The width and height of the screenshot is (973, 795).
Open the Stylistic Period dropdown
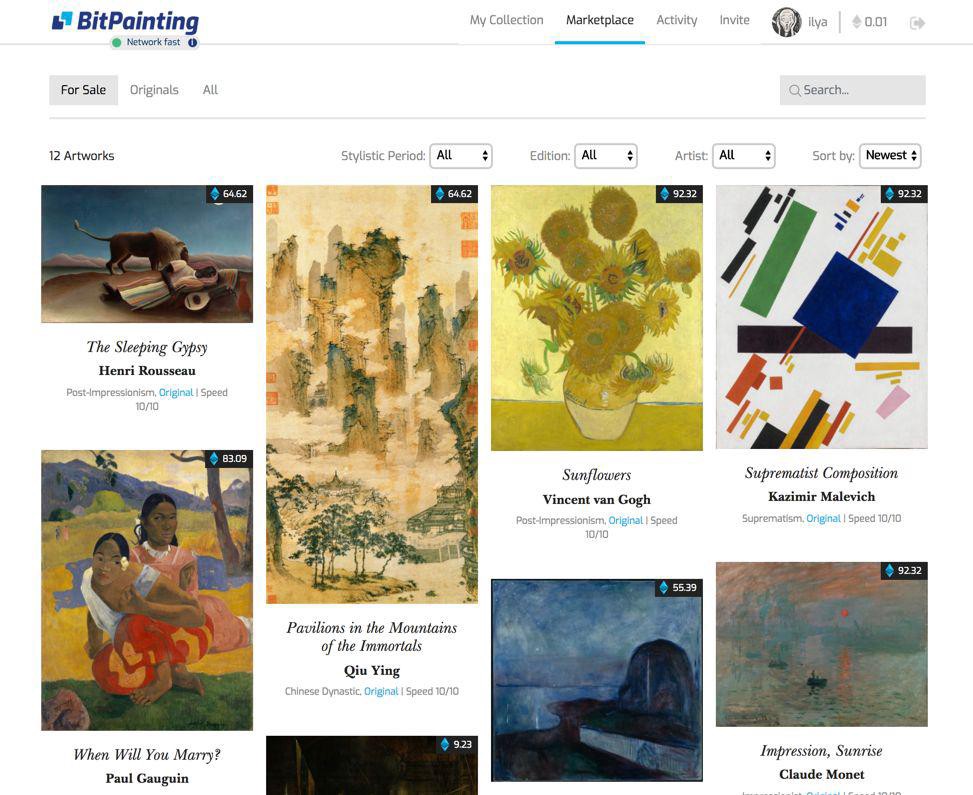pyautogui.click(x=461, y=156)
